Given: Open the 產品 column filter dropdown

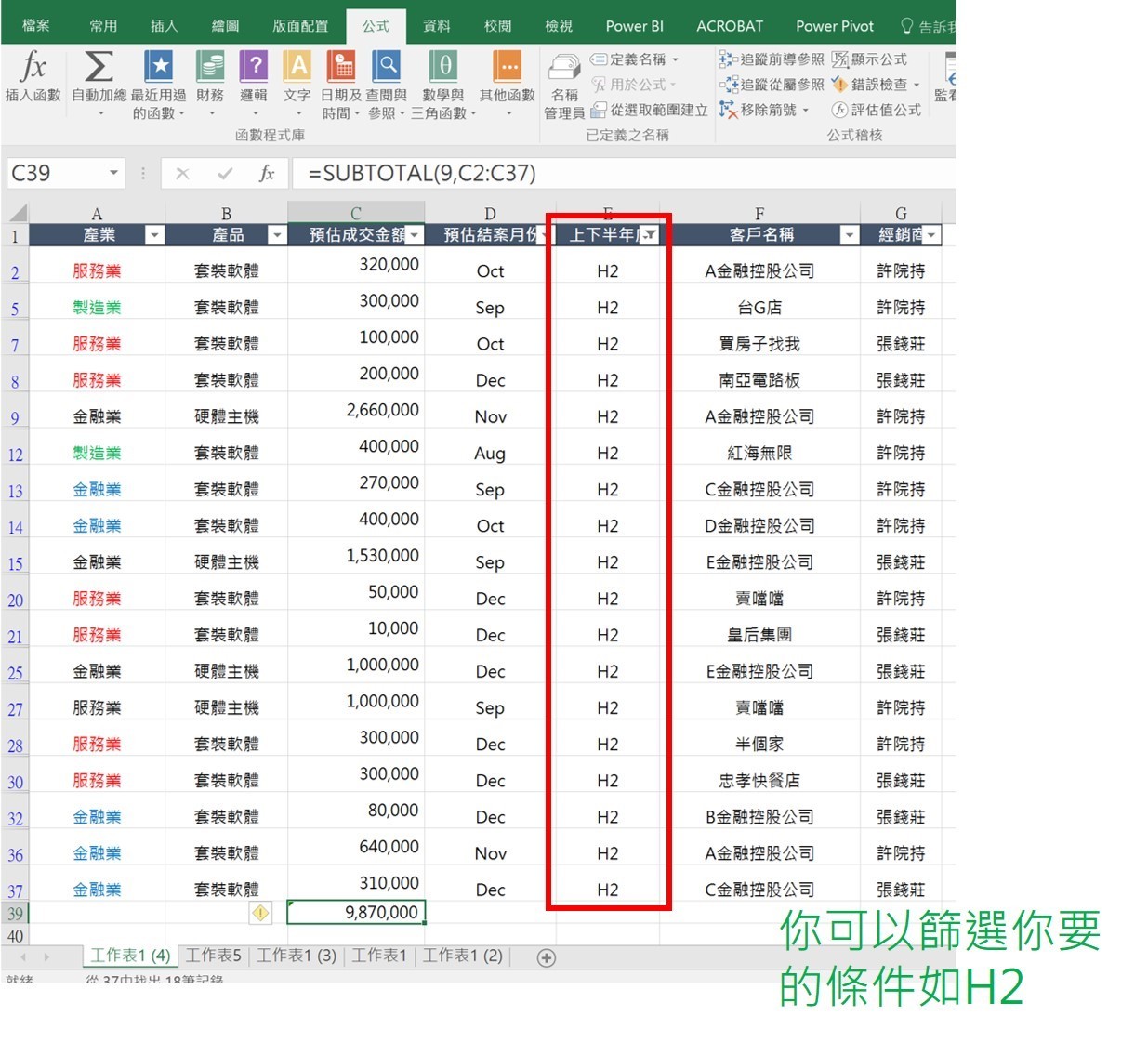Looking at the screenshot, I should point(276,235).
